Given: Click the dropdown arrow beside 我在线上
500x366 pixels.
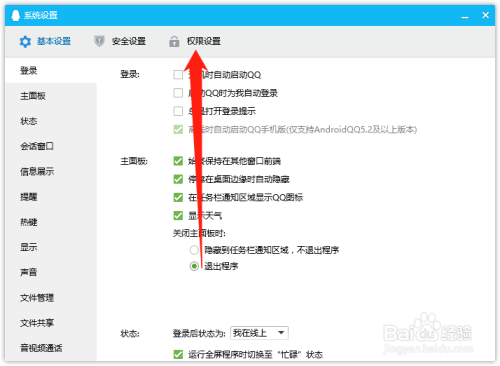Looking at the screenshot, I should (281, 333).
